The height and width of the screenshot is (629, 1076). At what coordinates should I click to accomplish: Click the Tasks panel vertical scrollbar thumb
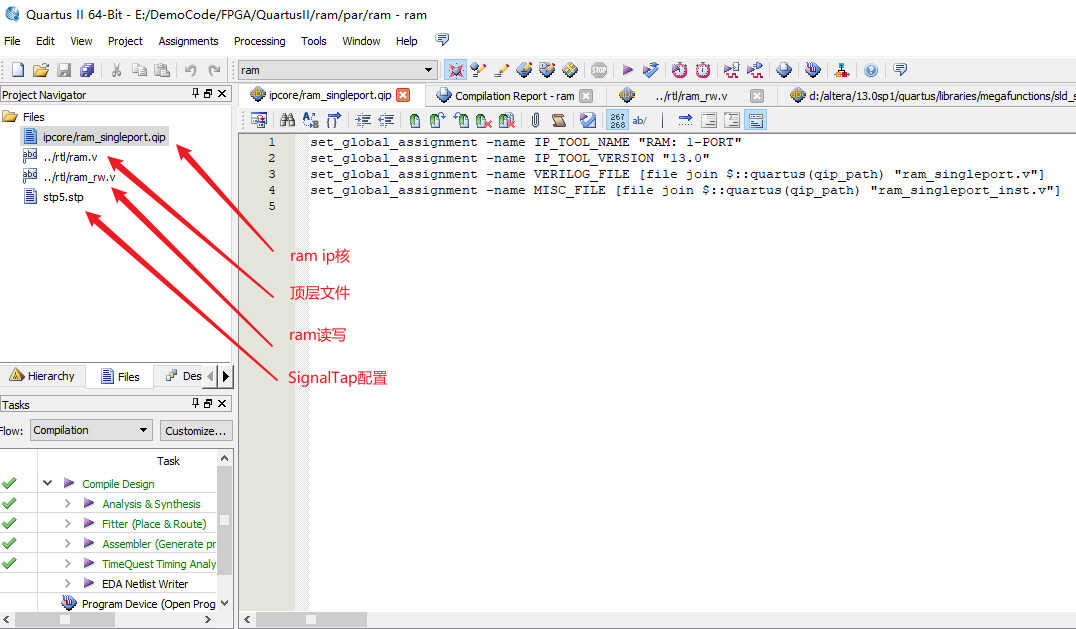pyautogui.click(x=224, y=520)
